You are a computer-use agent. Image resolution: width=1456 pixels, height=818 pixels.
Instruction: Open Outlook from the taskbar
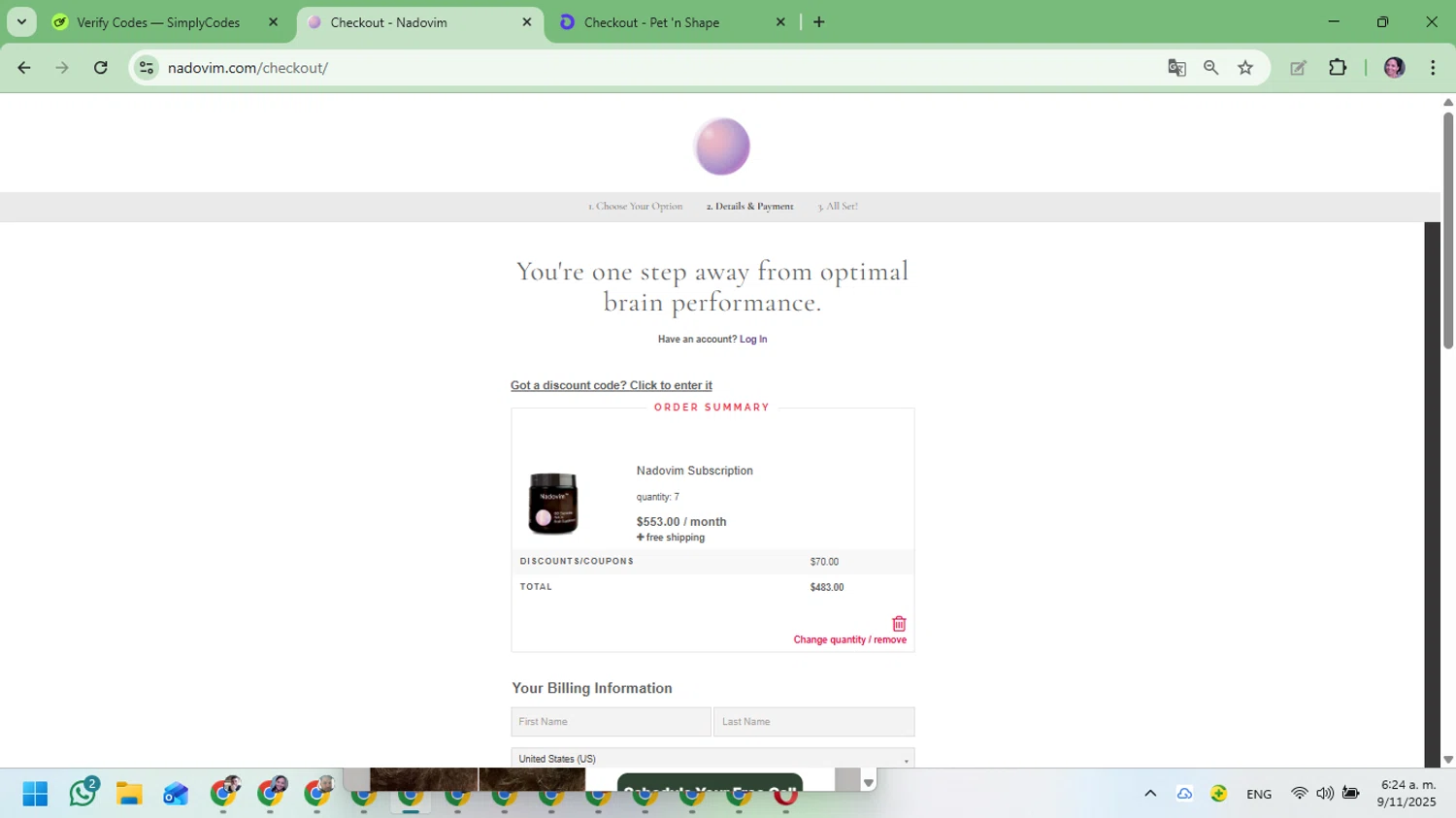click(176, 794)
